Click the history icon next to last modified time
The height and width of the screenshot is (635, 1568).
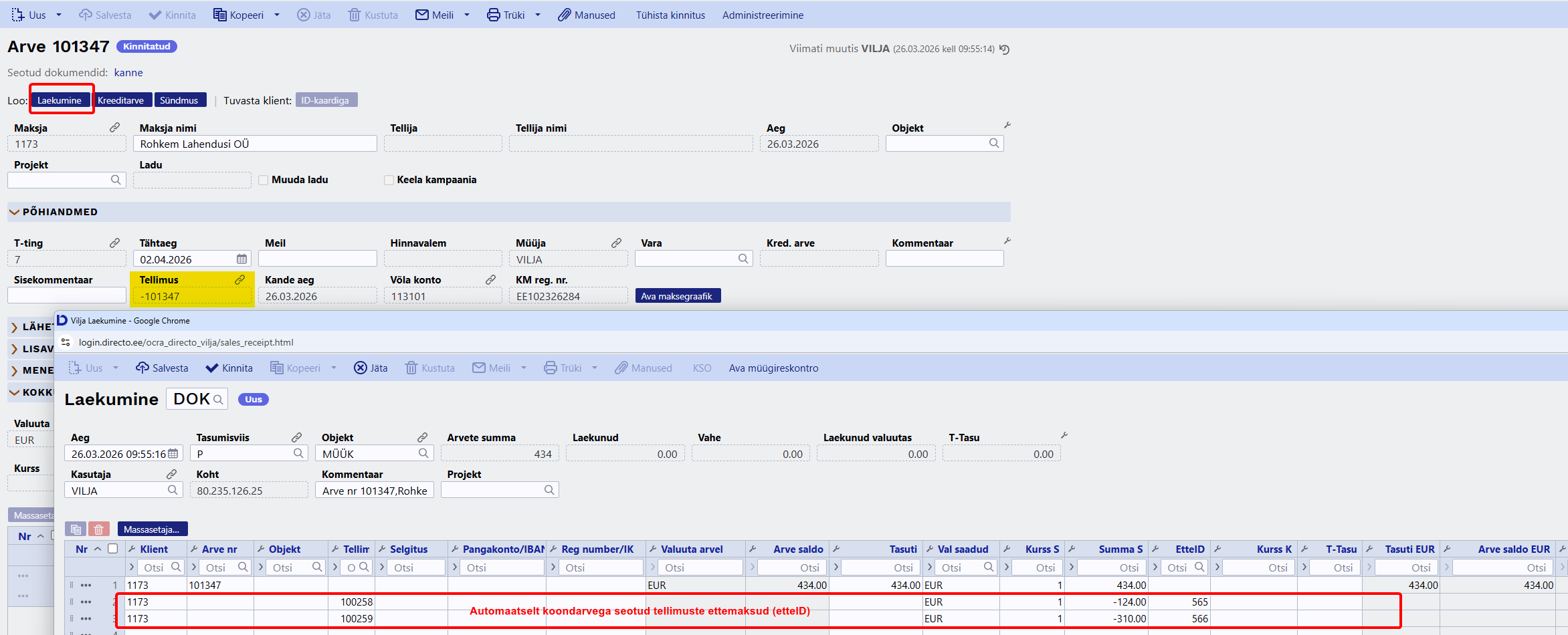tap(1004, 49)
